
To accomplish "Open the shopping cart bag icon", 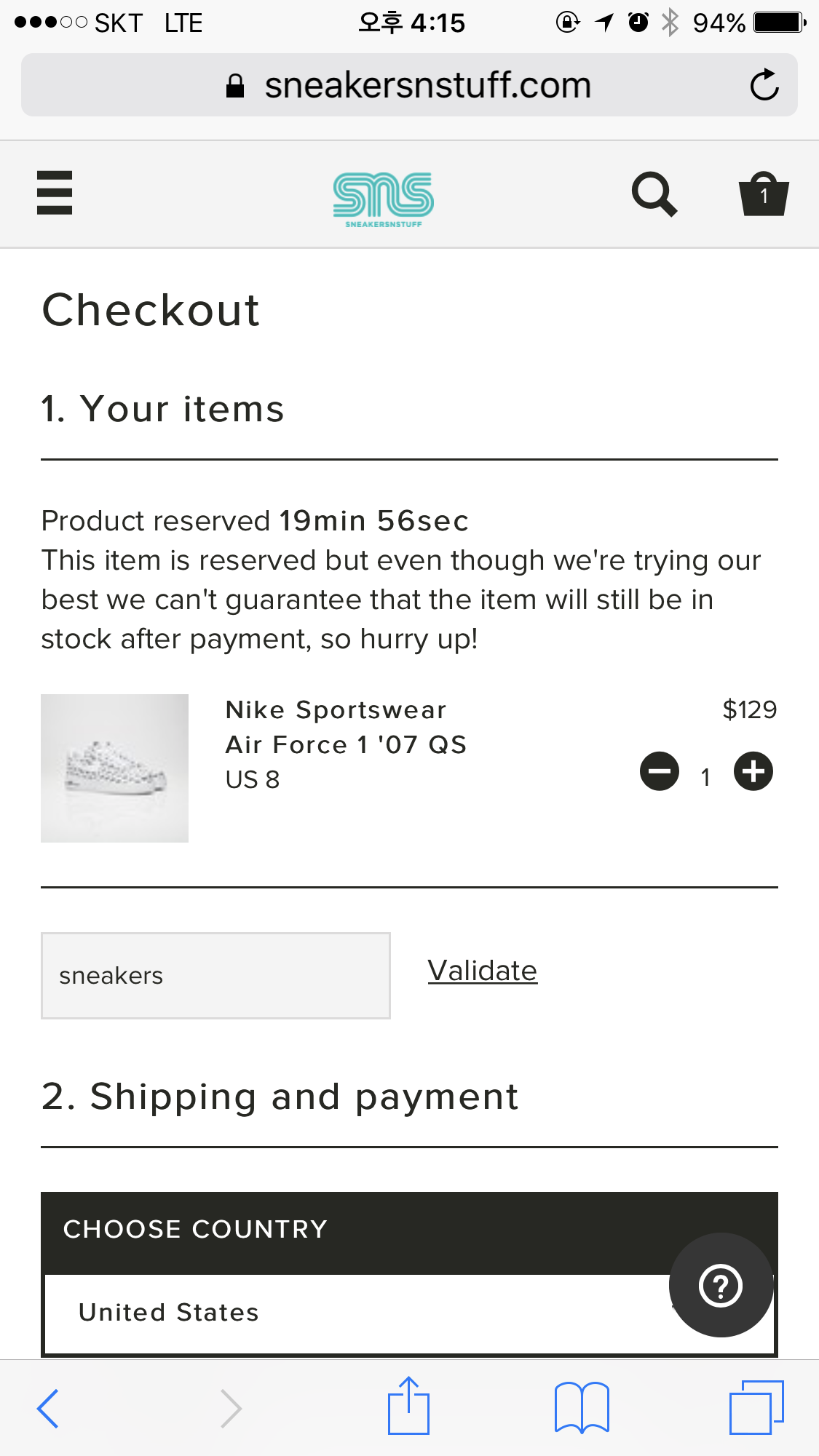I will click(x=764, y=194).
